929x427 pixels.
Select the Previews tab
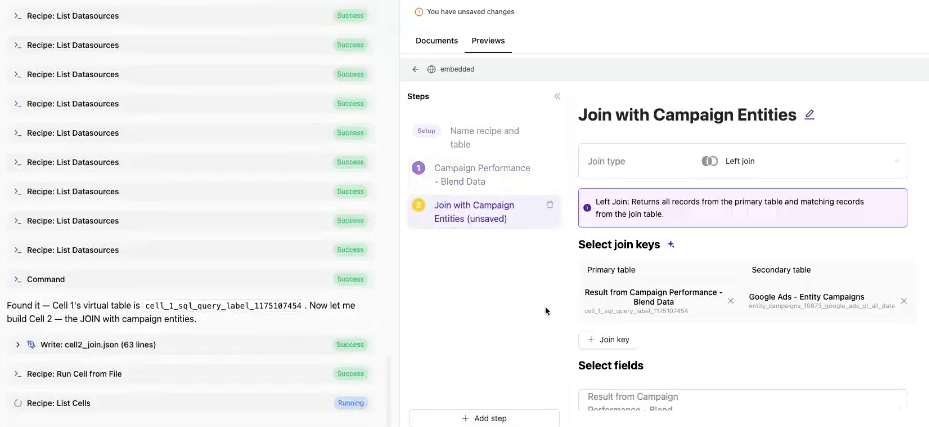(x=488, y=41)
